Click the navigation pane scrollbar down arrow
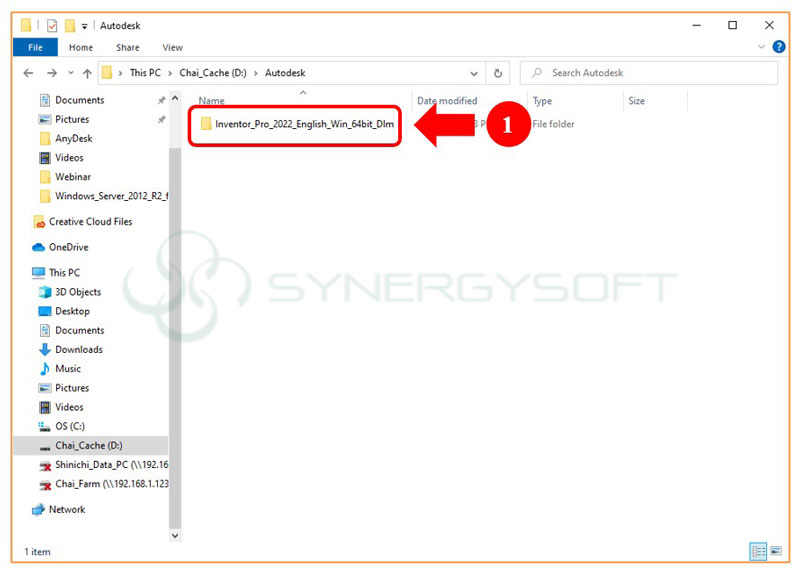The image size is (800, 571). [176, 535]
